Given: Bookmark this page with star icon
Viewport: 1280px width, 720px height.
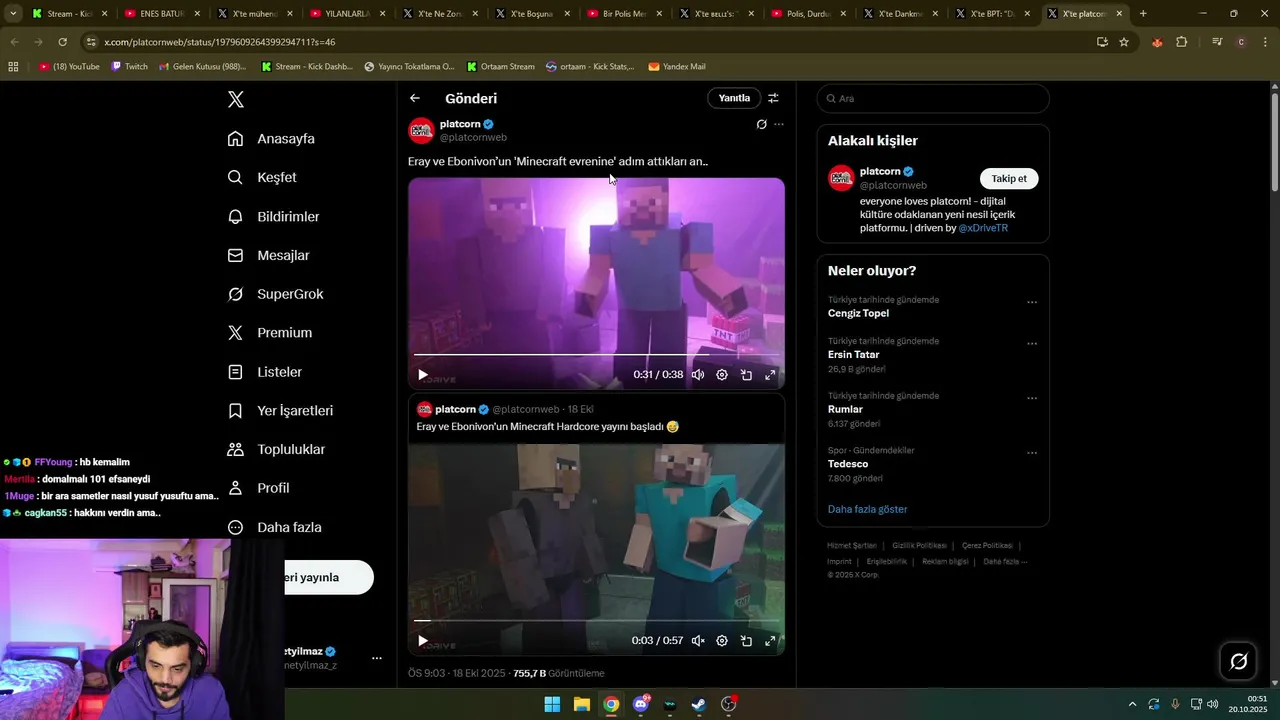Looking at the screenshot, I should click(x=1124, y=42).
